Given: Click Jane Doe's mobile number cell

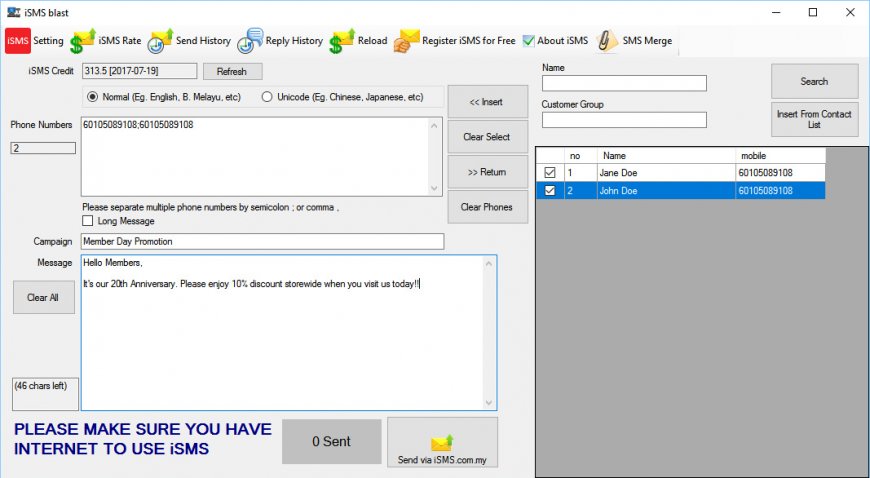Looking at the screenshot, I should [x=780, y=173].
